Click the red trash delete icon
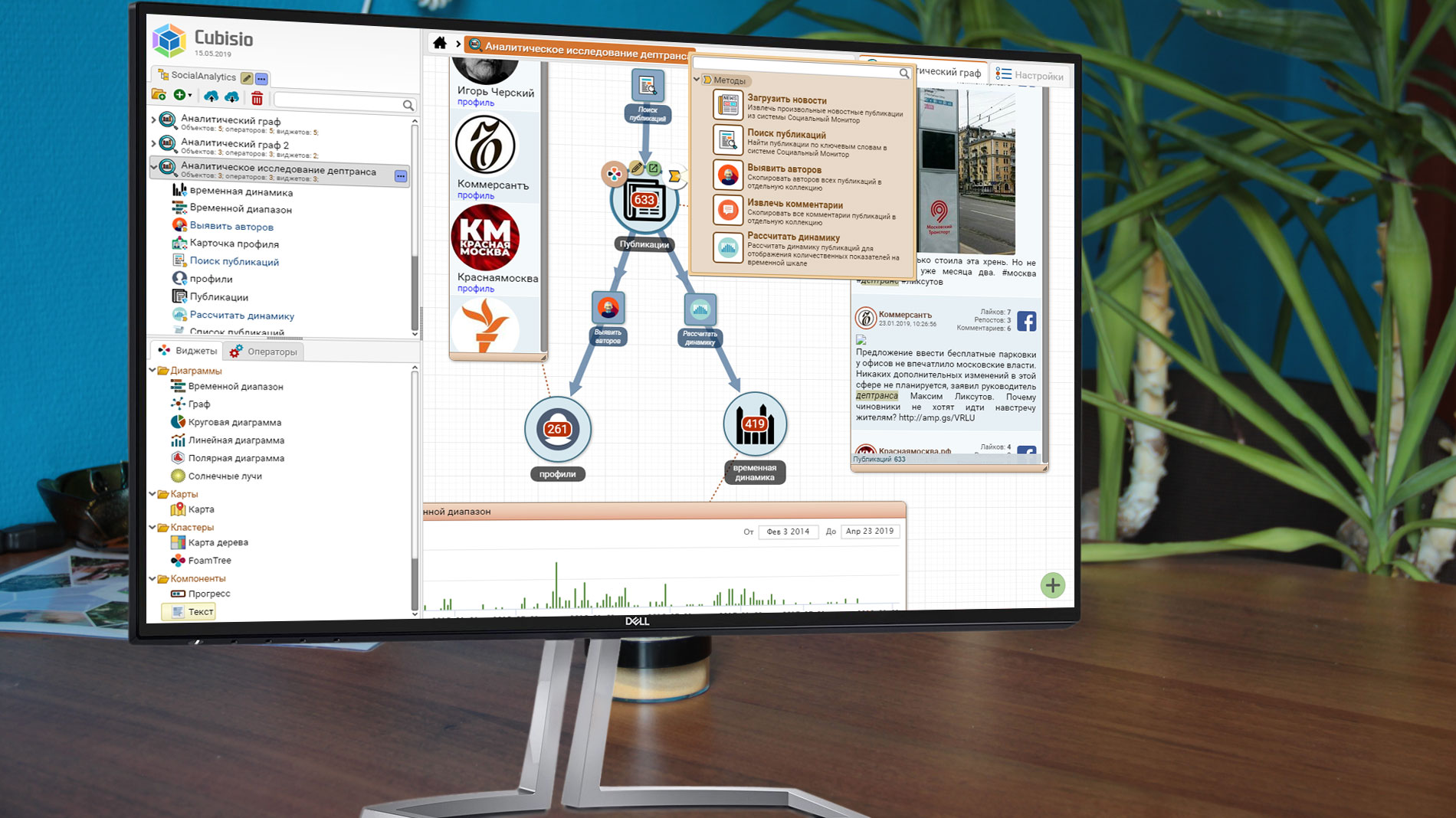Viewport: 1456px width, 818px height. [257, 98]
